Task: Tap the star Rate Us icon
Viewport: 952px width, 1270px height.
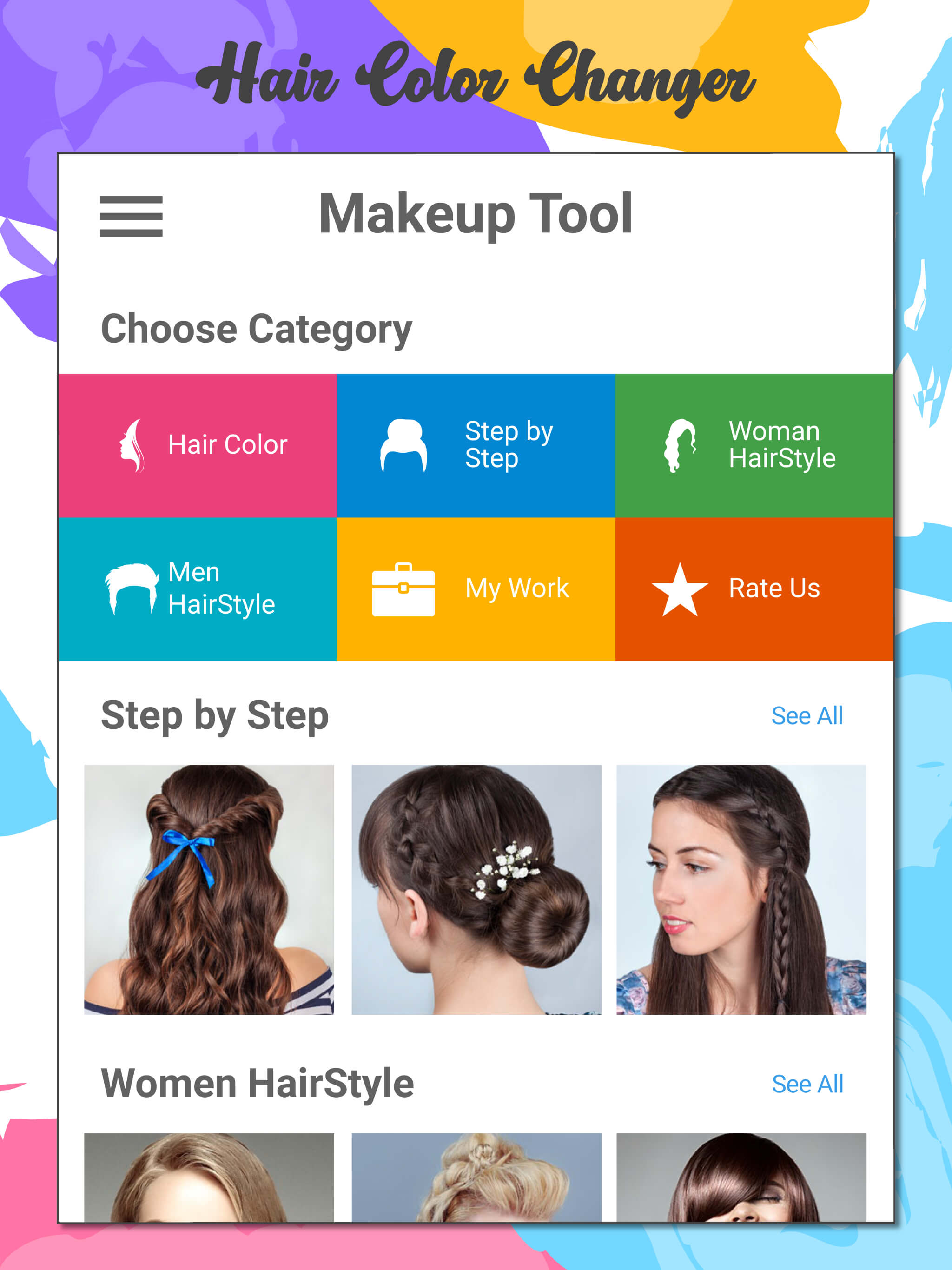Action: click(680, 589)
